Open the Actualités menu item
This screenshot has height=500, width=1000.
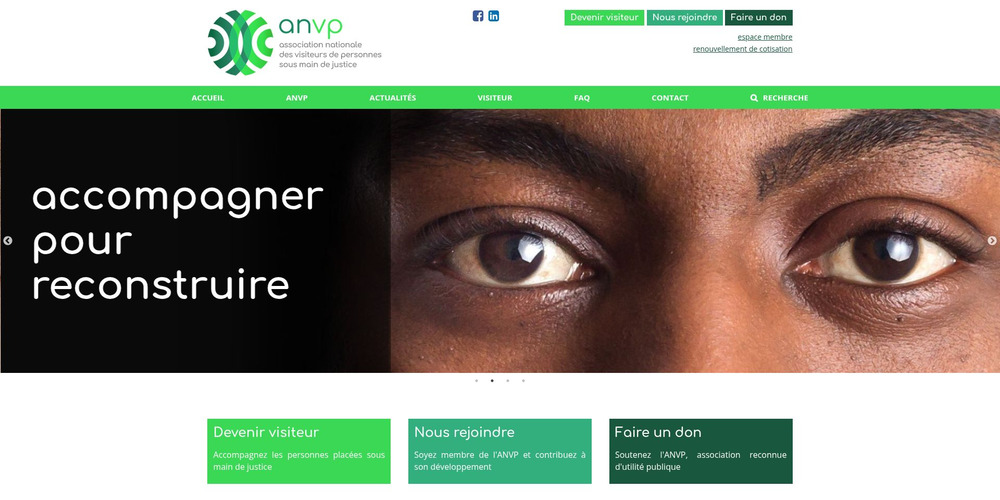pos(393,98)
